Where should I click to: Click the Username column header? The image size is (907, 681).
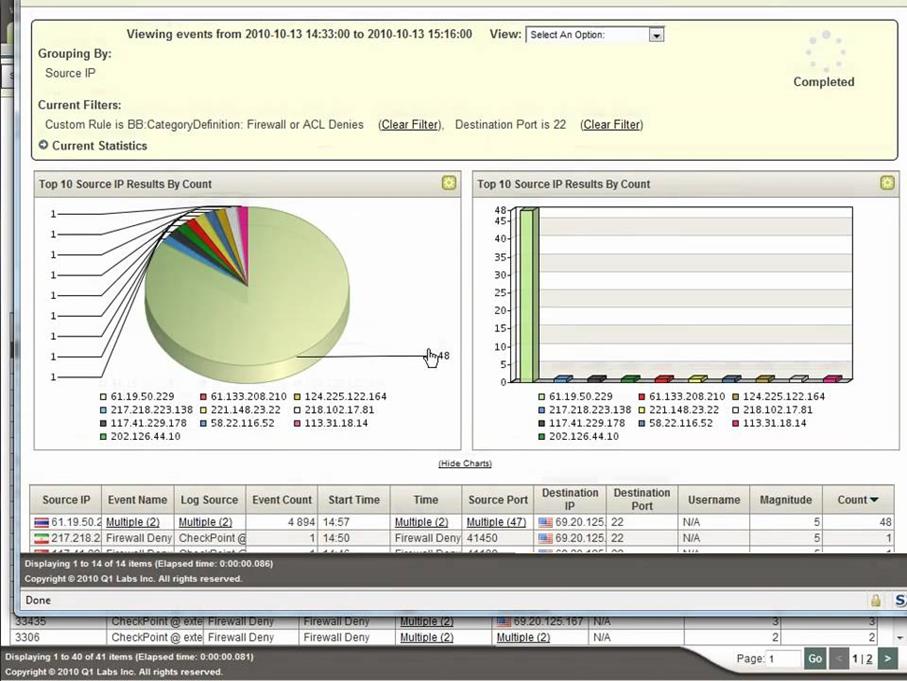(x=714, y=500)
